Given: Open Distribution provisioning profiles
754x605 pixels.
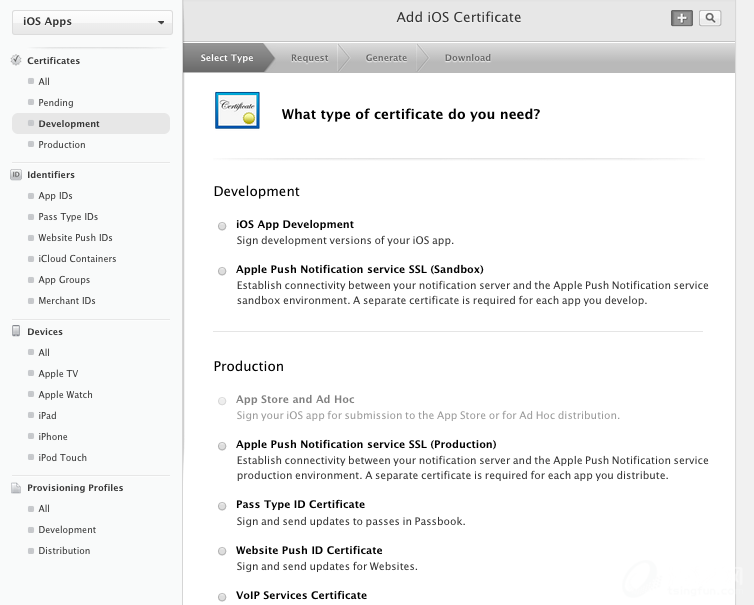Looking at the screenshot, I should [64, 551].
